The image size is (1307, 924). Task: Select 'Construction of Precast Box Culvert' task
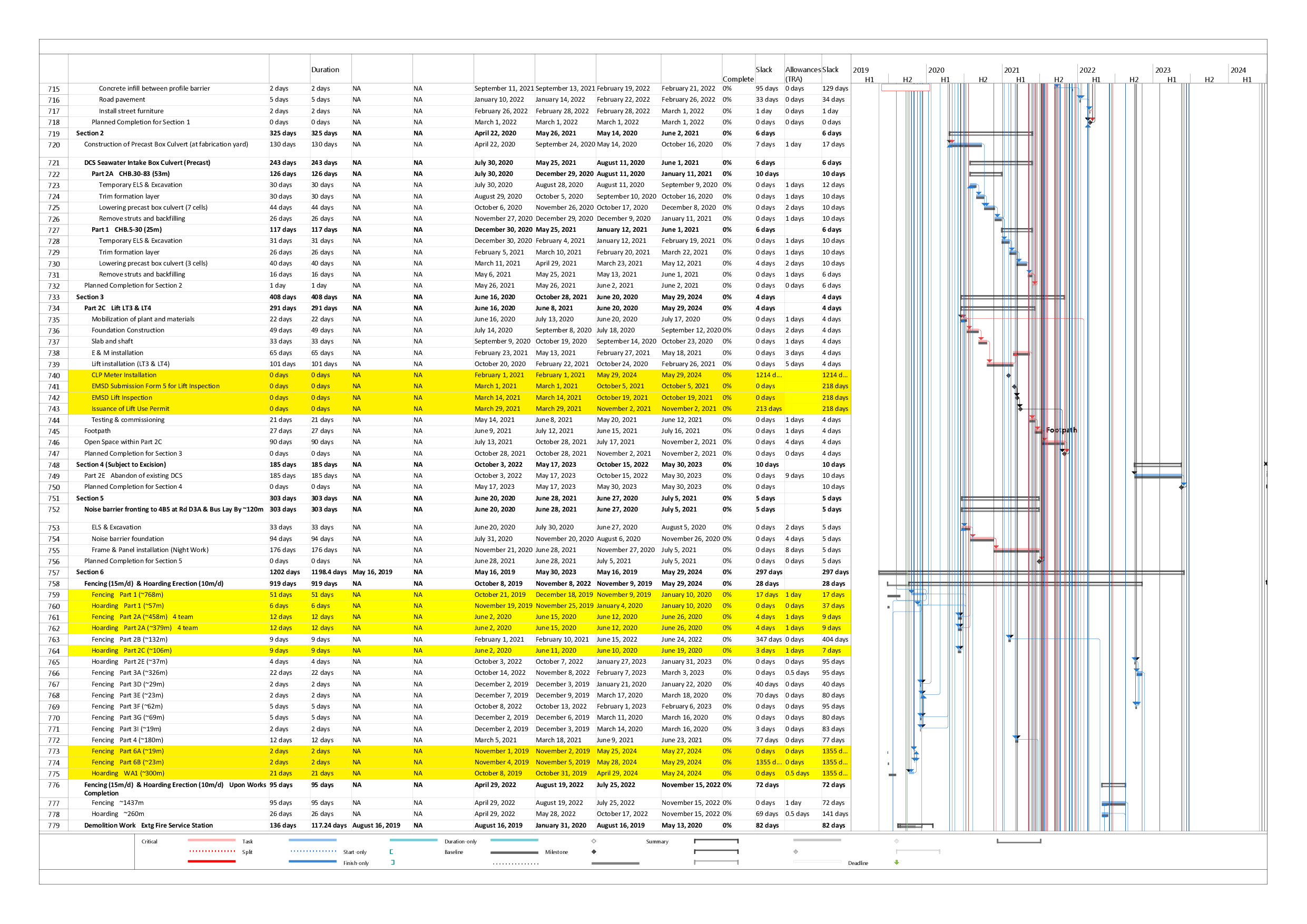click(x=166, y=144)
